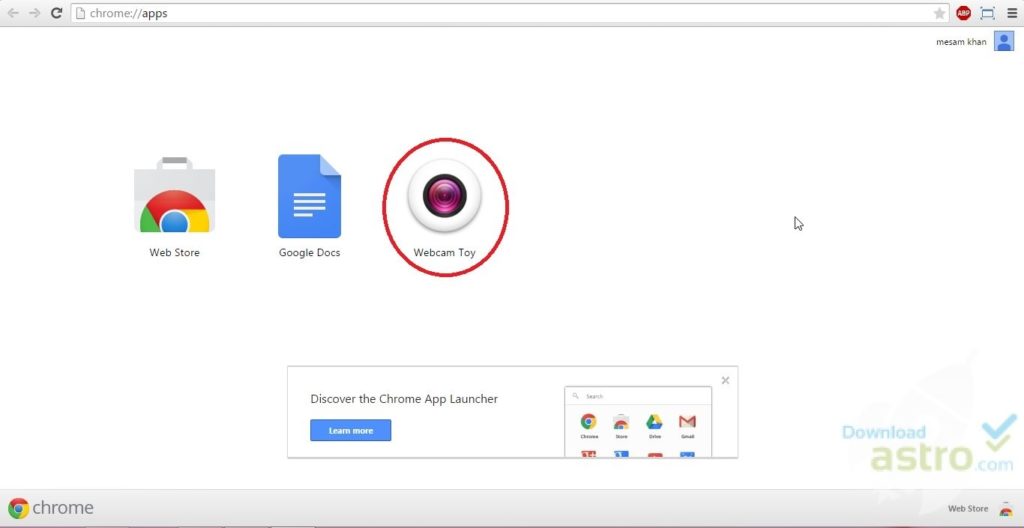Launch the Google Docs app
Screen dimensions: 1024x528
310,196
